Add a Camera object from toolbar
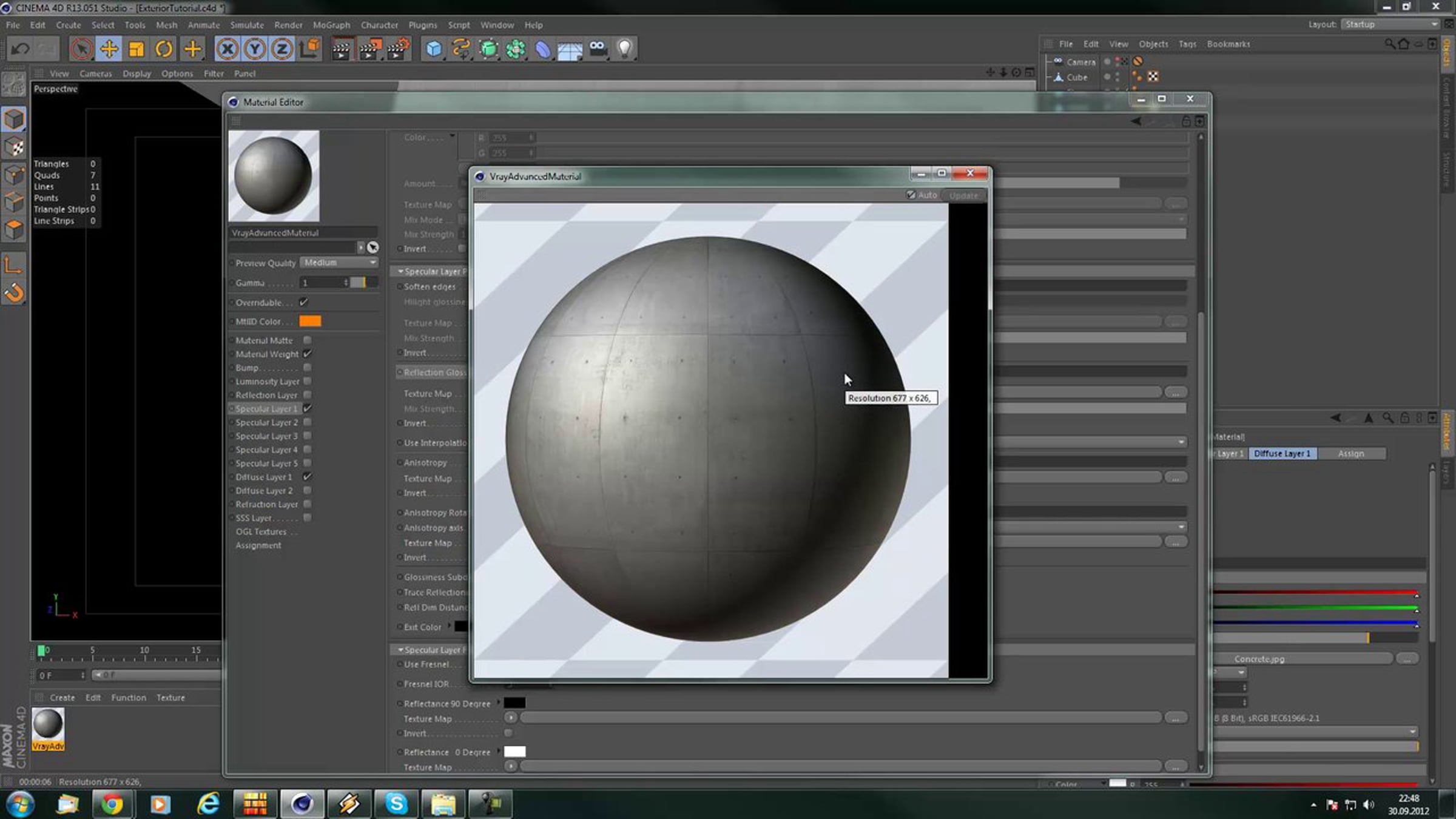The height and width of the screenshot is (819, 1456). click(598, 49)
